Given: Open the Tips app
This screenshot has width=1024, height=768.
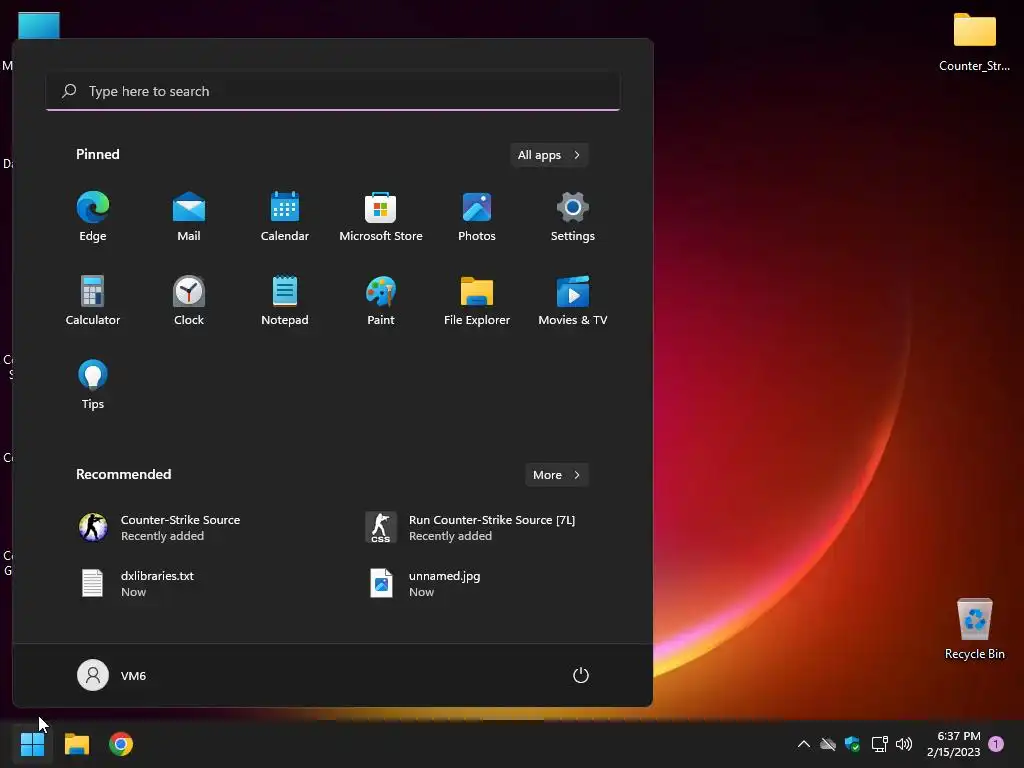Looking at the screenshot, I should click(x=93, y=385).
